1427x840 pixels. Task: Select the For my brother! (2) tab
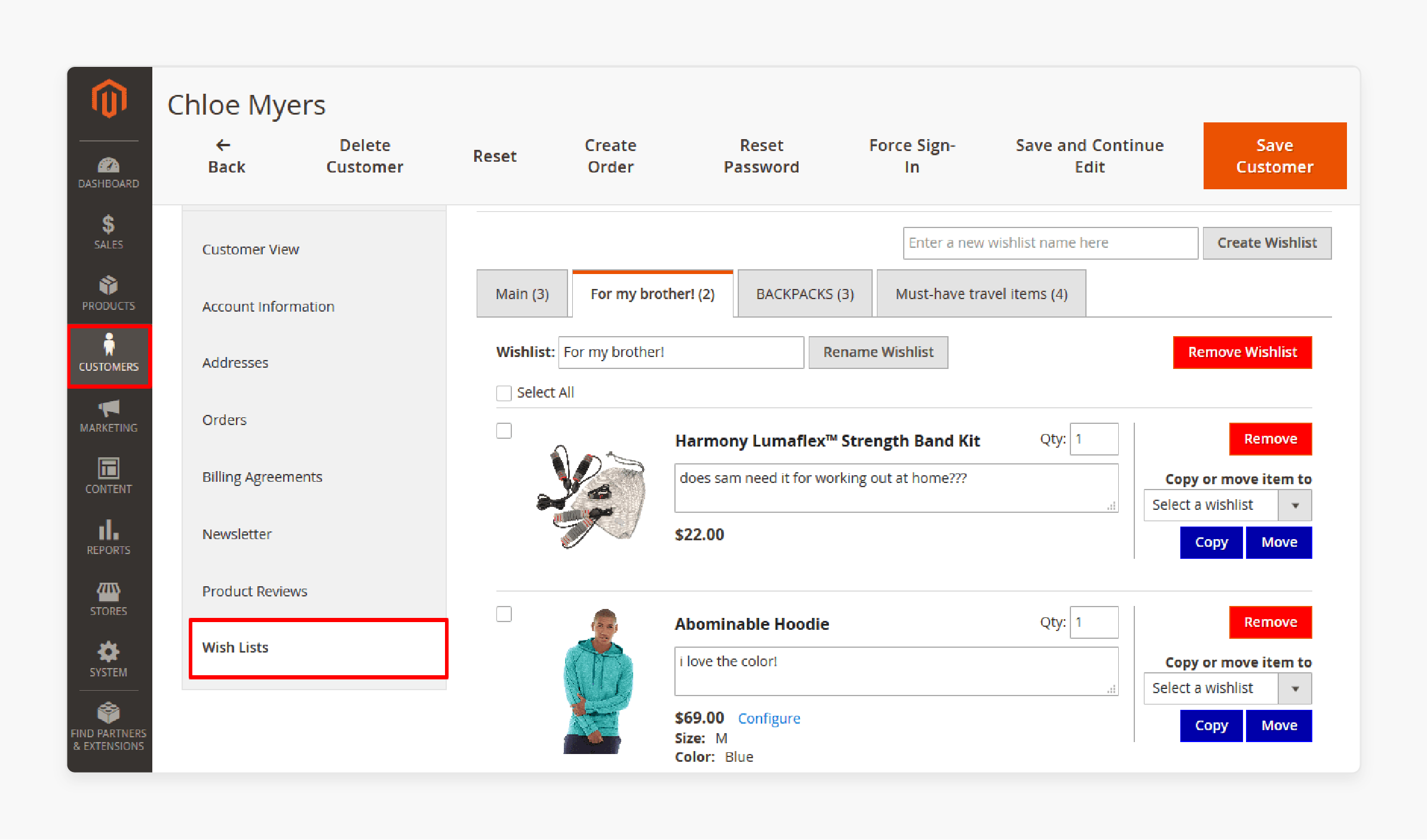(653, 294)
